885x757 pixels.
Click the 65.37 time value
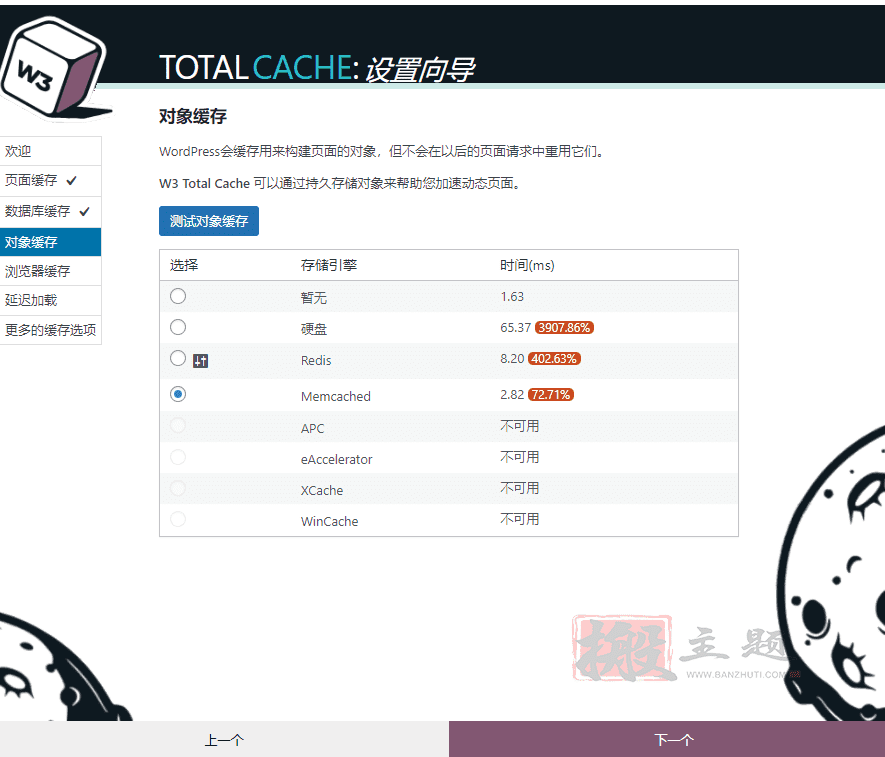[515, 327]
